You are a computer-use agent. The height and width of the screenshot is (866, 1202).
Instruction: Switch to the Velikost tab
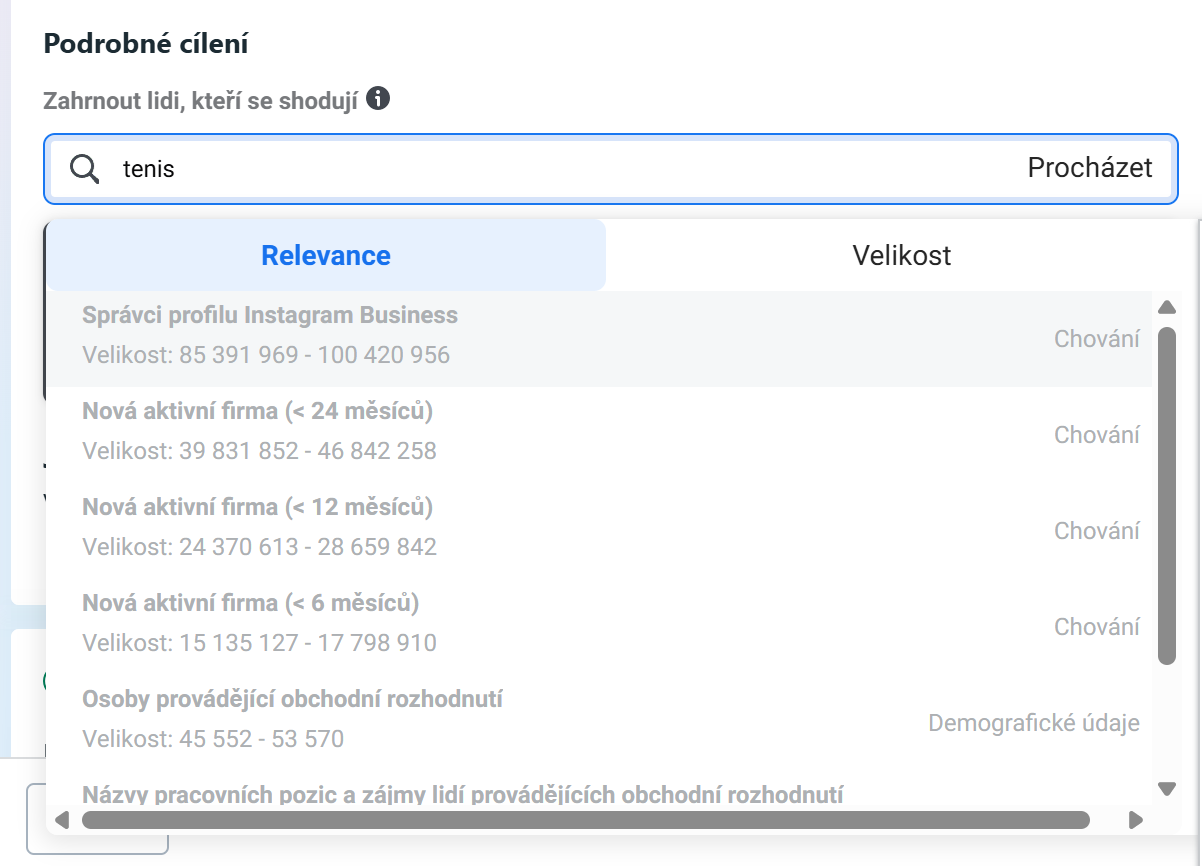902,255
